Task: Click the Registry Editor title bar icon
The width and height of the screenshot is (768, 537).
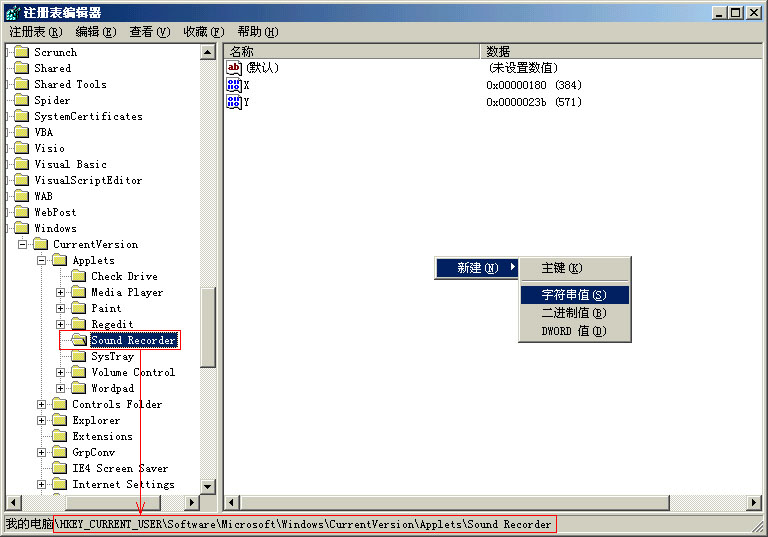Action: coord(12,12)
